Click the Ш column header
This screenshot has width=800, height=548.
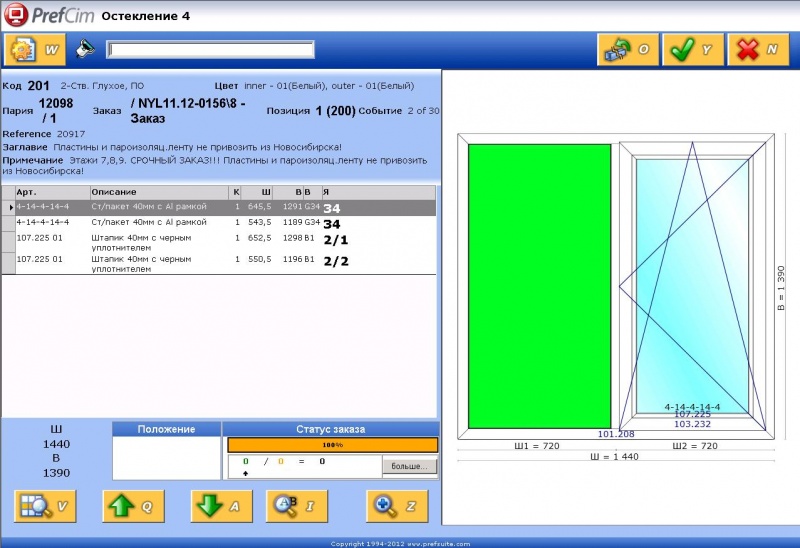pyautogui.click(x=257, y=192)
